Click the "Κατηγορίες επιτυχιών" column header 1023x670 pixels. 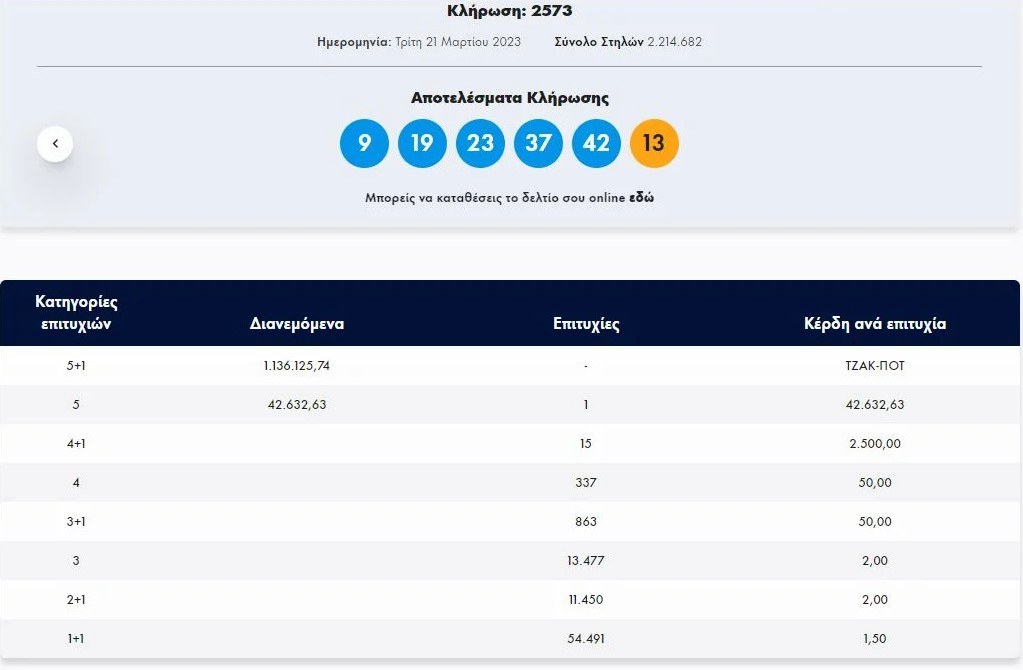coord(76,312)
